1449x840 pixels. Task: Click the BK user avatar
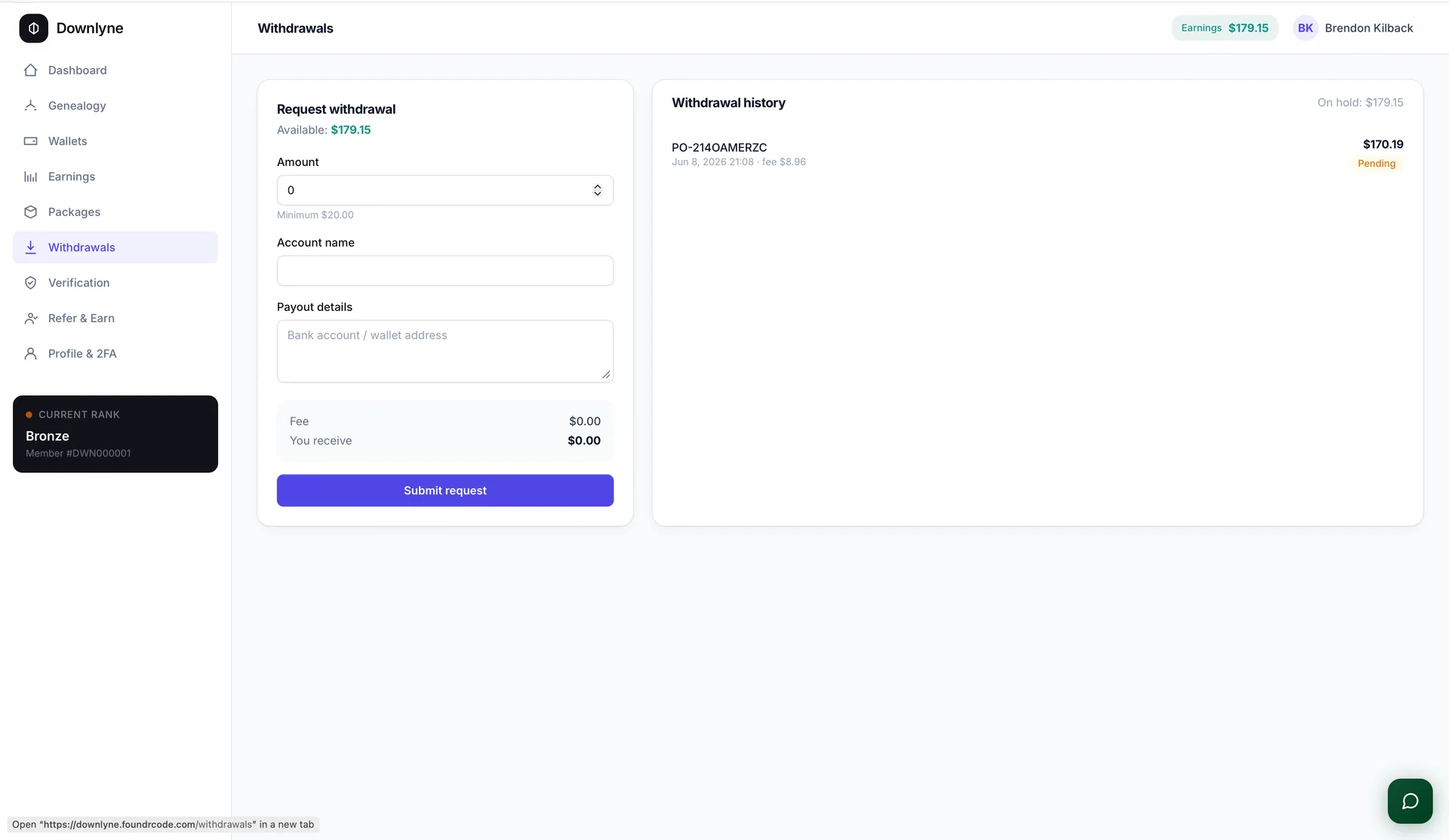(x=1305, y=28)
